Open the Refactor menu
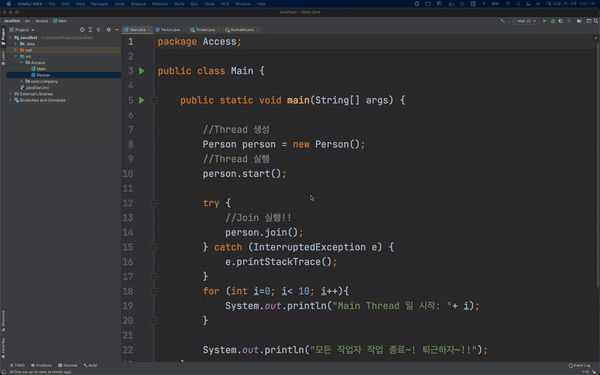600x375 pixels. [x=160, y=4]
